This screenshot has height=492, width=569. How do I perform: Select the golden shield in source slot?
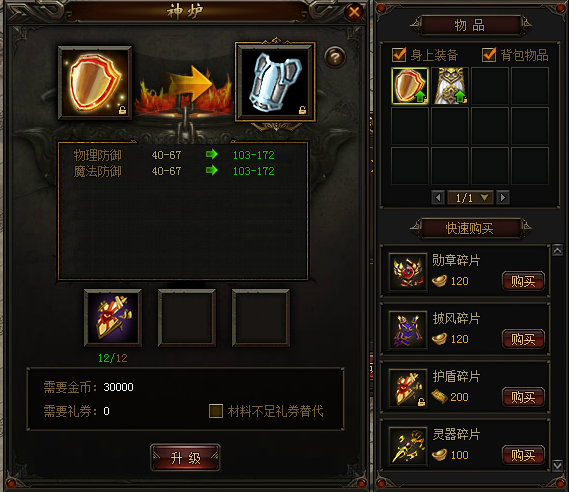95,83
